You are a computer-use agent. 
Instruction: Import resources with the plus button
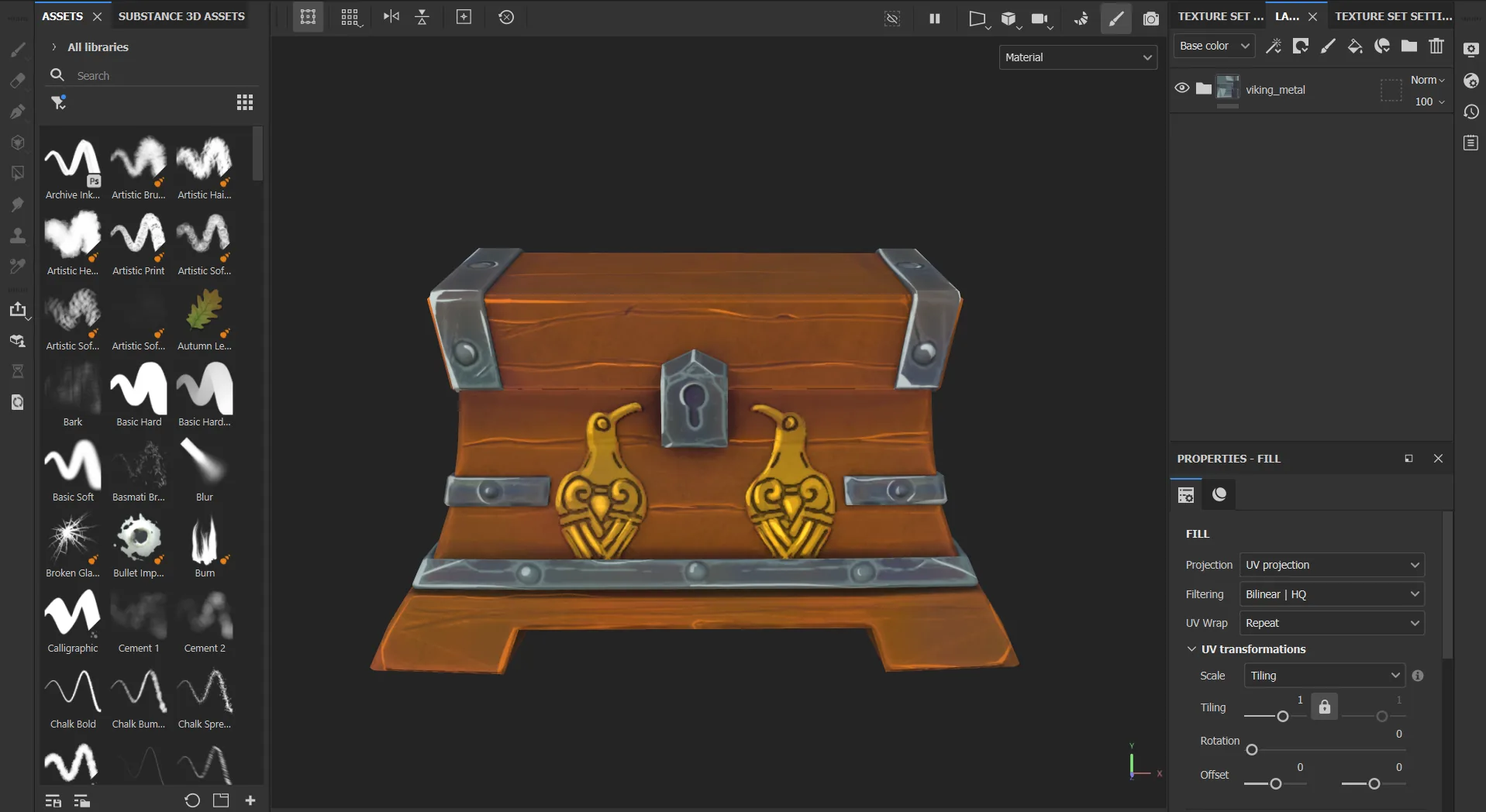point(250,800)
